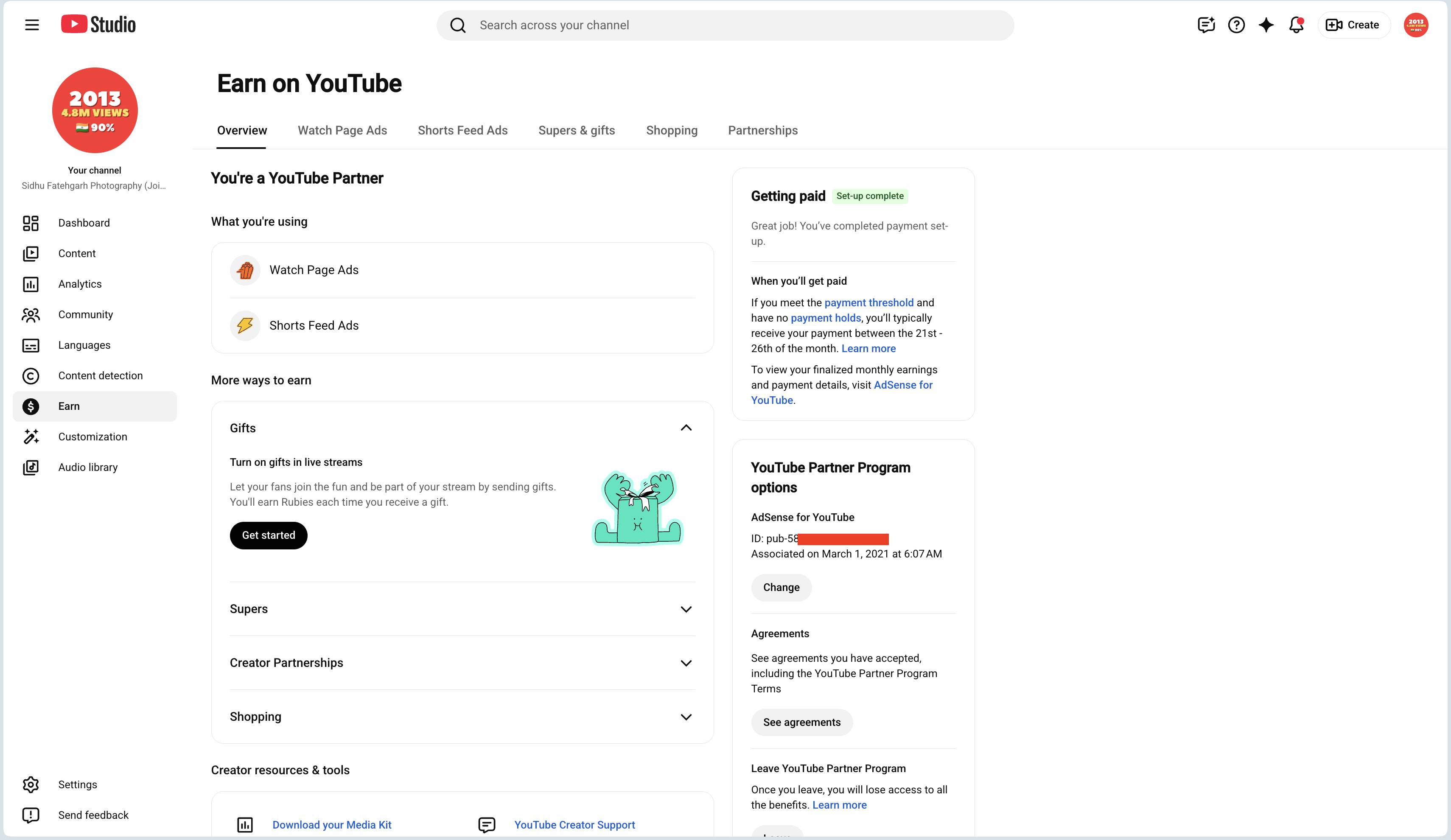This screenshot has height=840, width=1451.
Task: Click the Community sidebar icon
Action: click(x=31, y=314)
